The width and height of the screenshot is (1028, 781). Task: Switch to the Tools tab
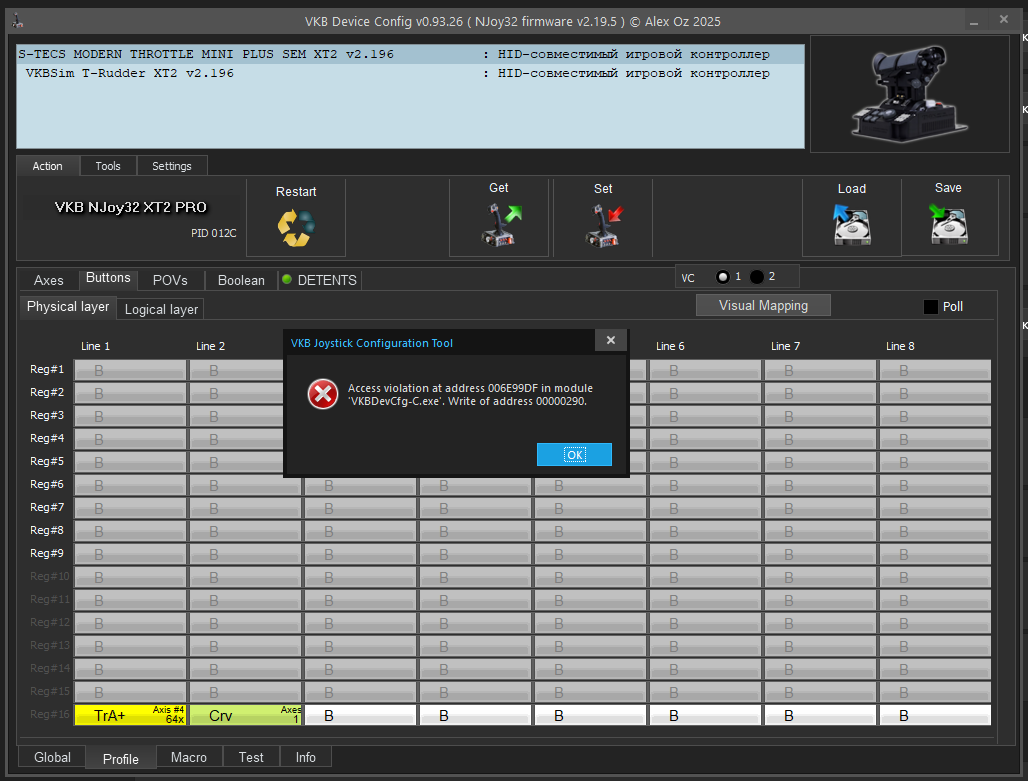click(x=108, y=166)
